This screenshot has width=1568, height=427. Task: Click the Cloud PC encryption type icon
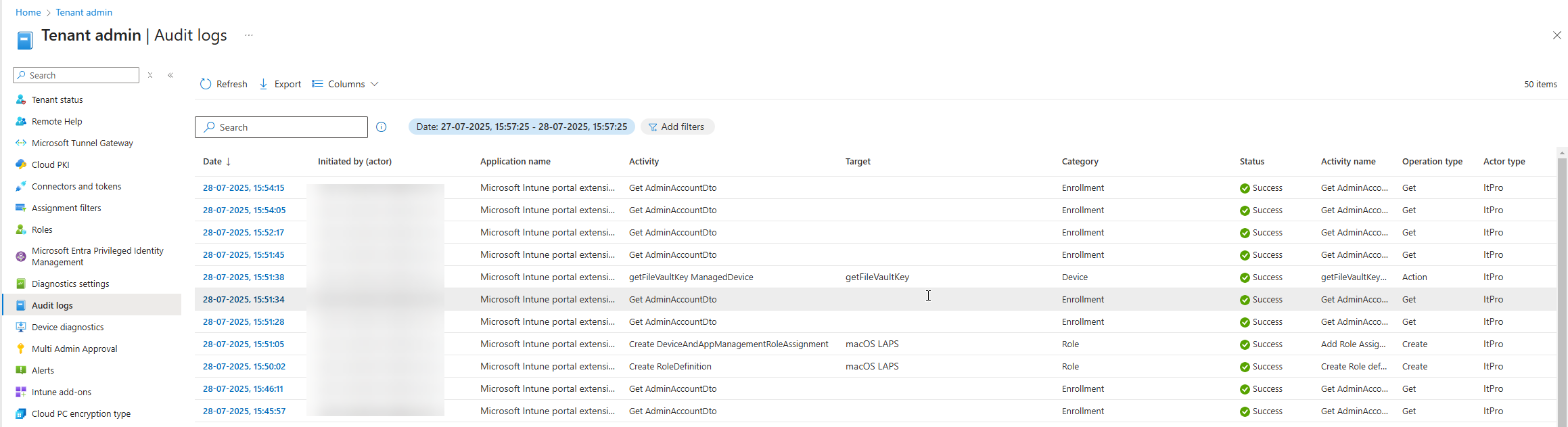click(21, 413)
